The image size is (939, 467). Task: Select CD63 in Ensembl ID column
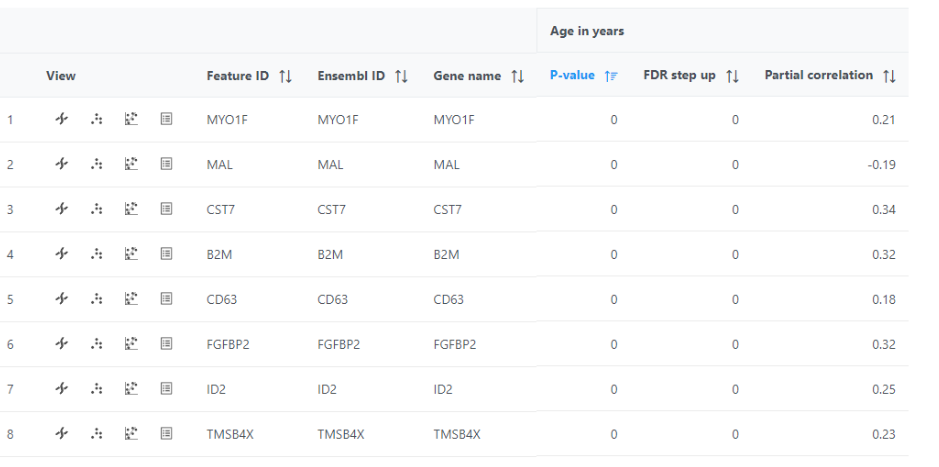click(332, 299)
